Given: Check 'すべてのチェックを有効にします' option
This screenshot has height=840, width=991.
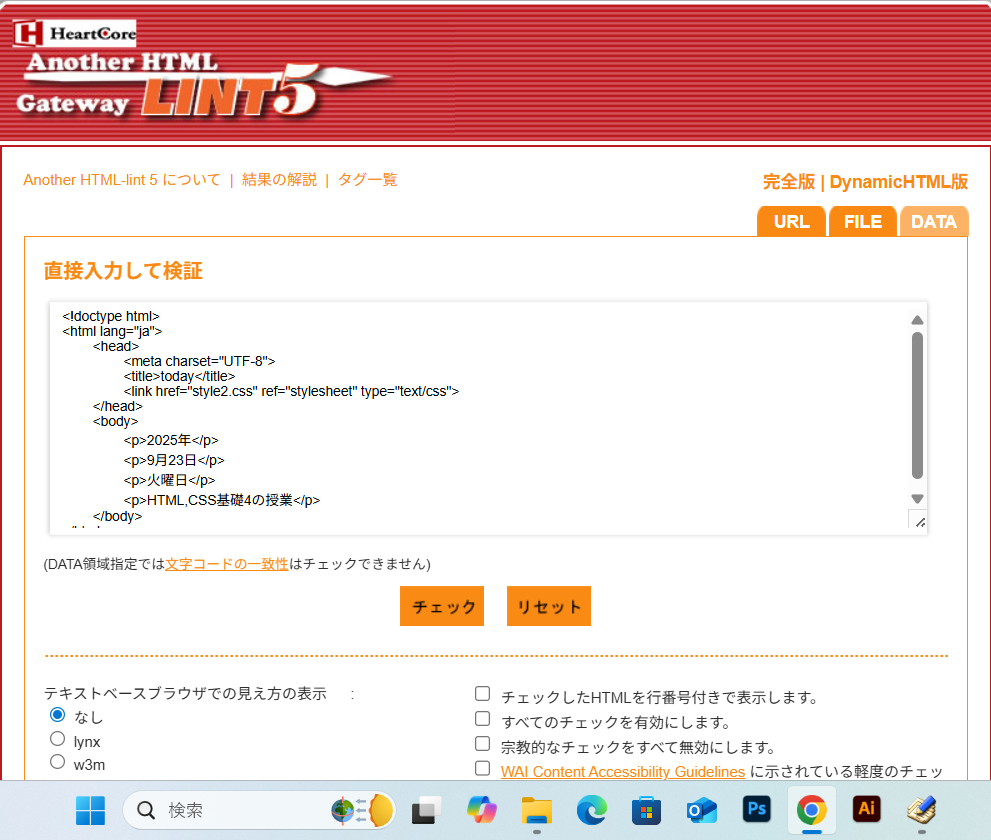Looking at the screenshot, I should (483, 719).
